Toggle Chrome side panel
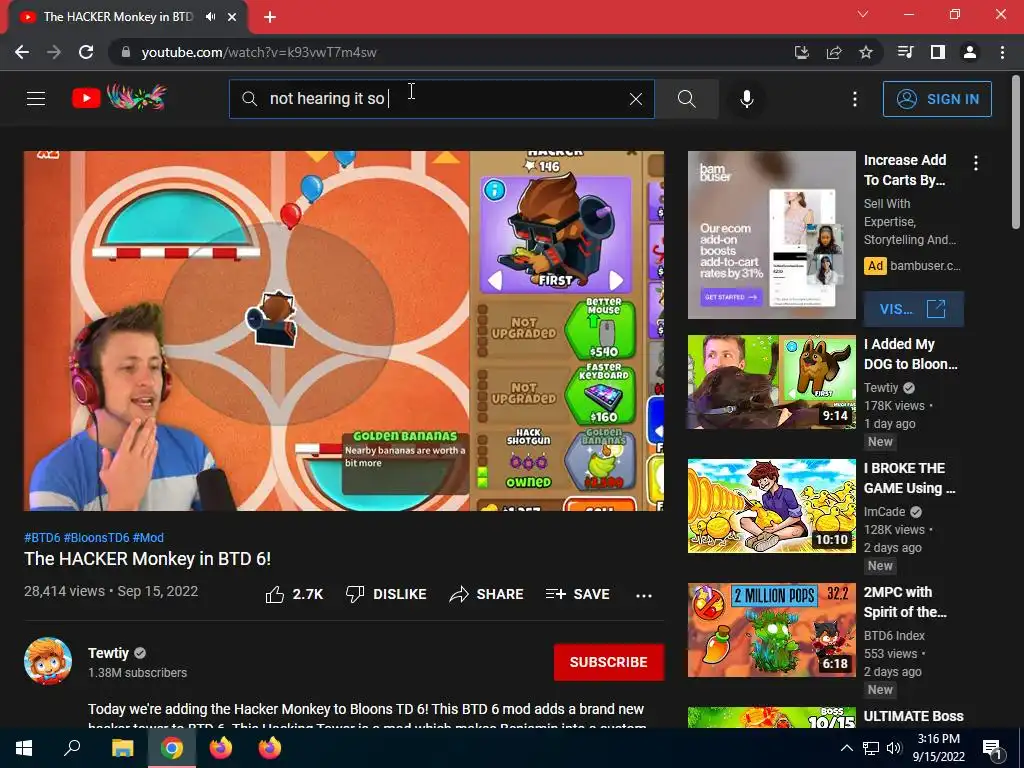The width and height of the screenshot is (1024, 768). coord(938,52)
